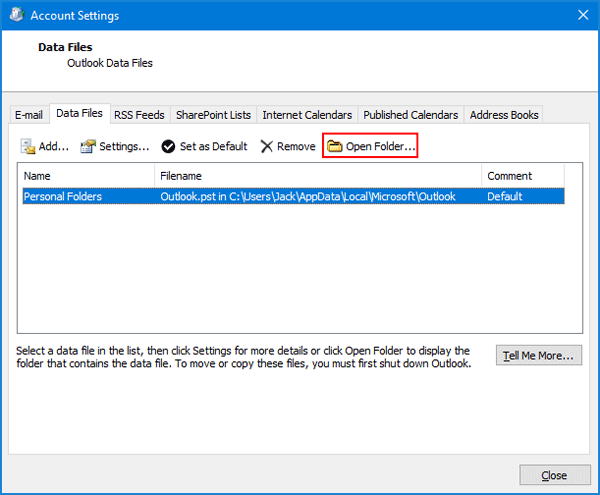The width and height of the screenshot is (600, 495).
Task: Click the Open Folder... label text
Action: click(x=381, y=147)
